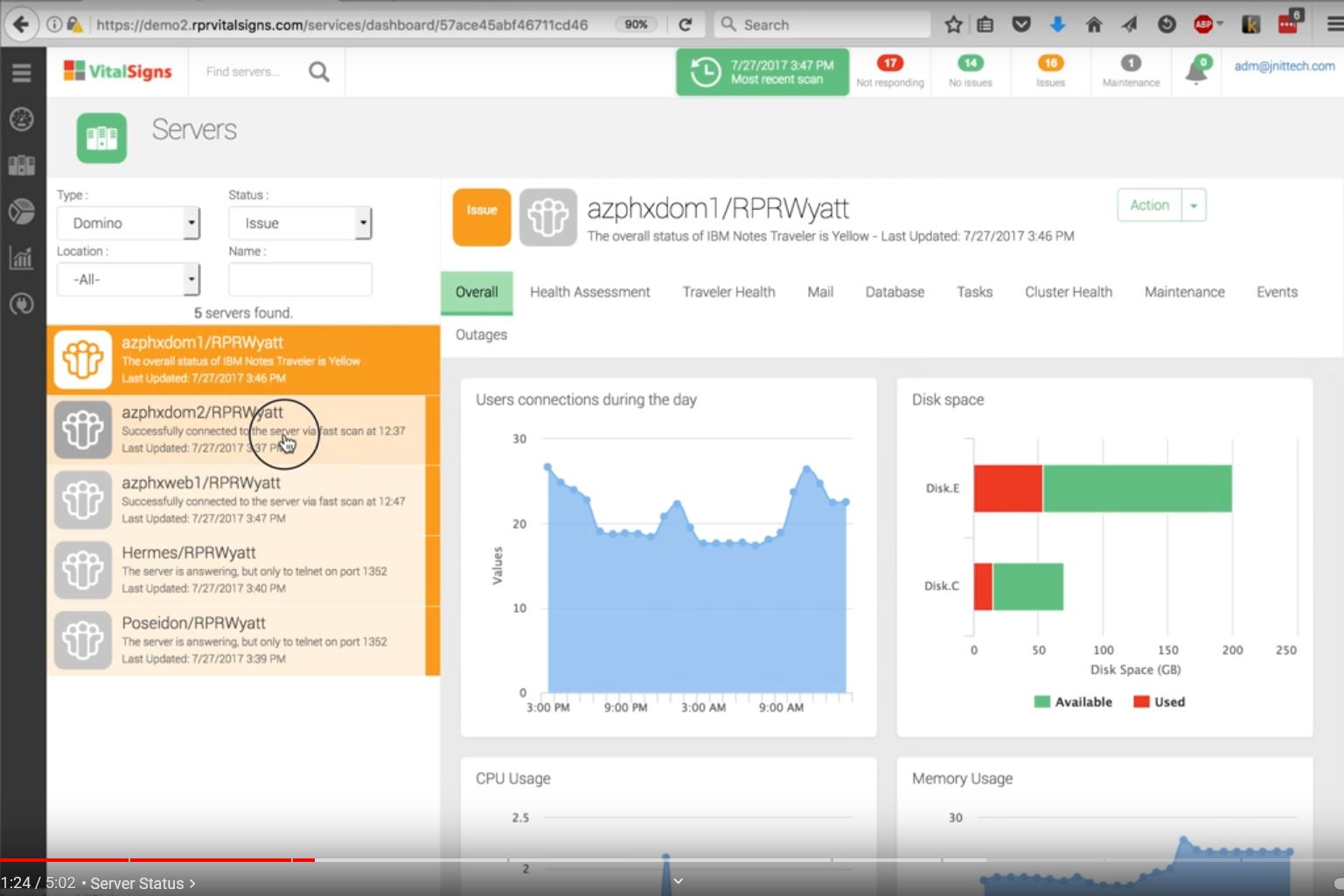Bookmark page with the star icon

click(x=953, y=24)
